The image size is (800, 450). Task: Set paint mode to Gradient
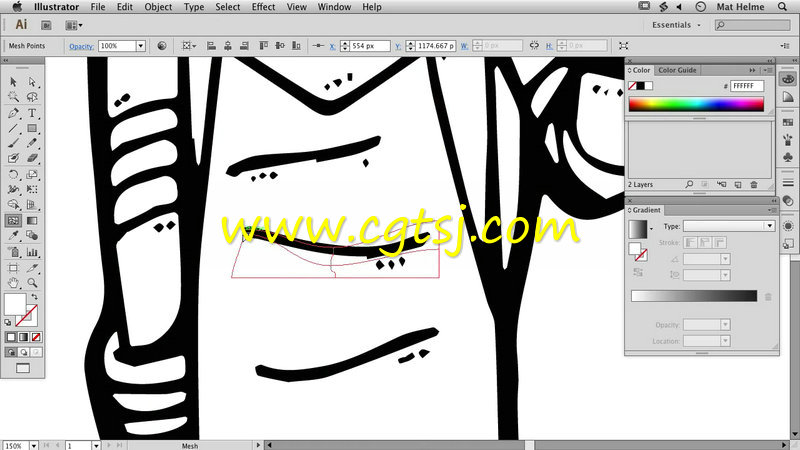[23, 337]
